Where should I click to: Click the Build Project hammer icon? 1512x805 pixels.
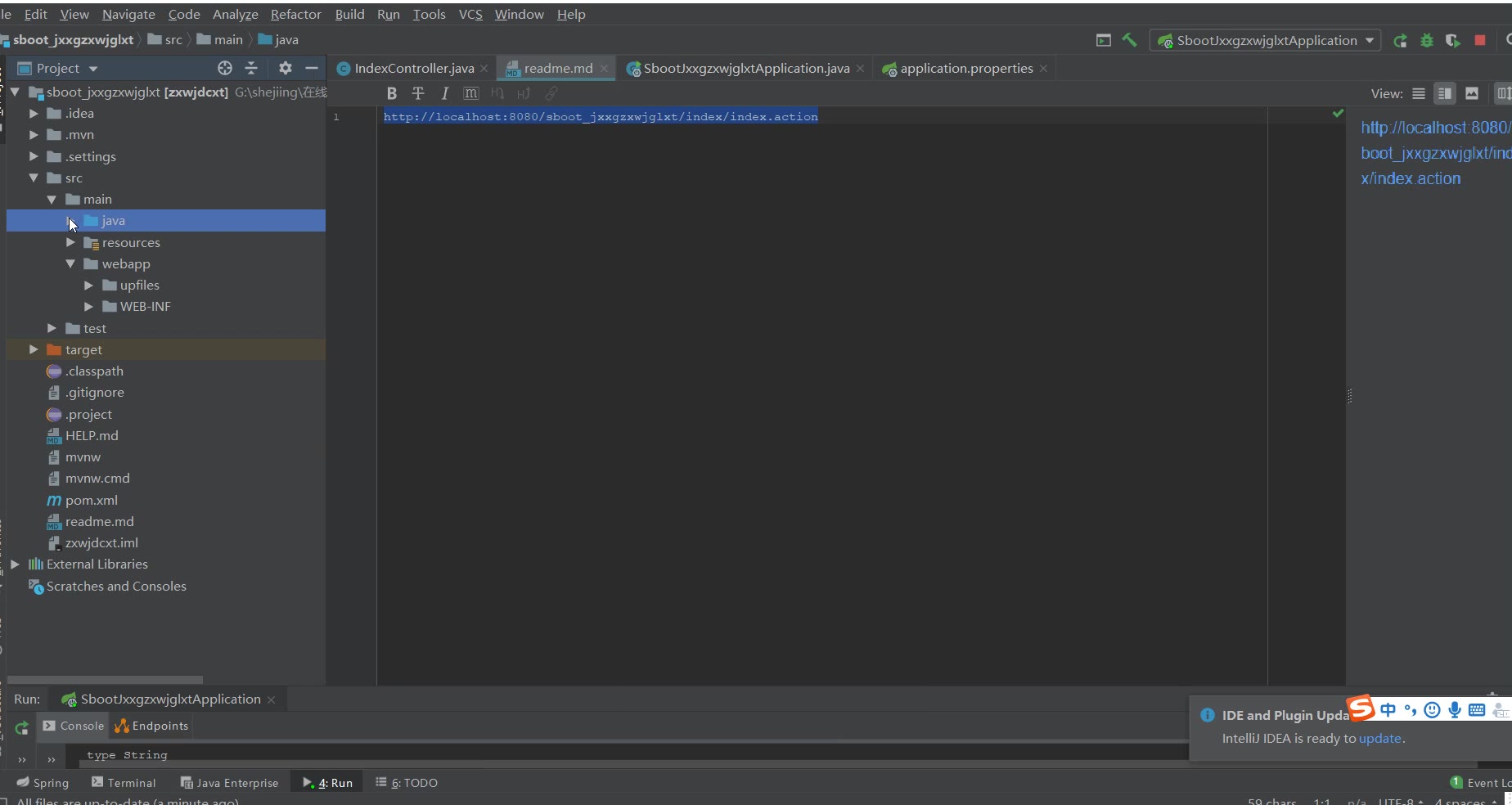pos(1129,40)
